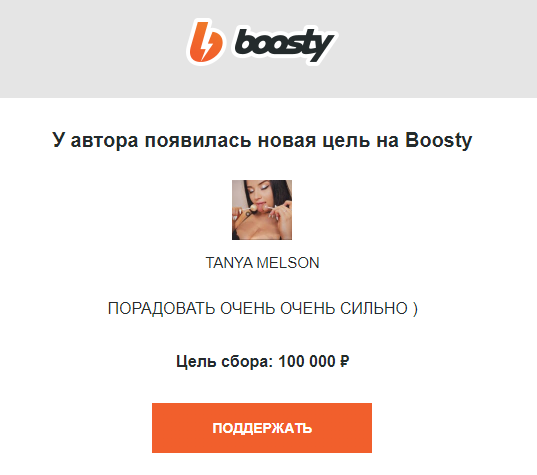Click the heading about the author's new goal
537x475 pixels.
(262, 140)
